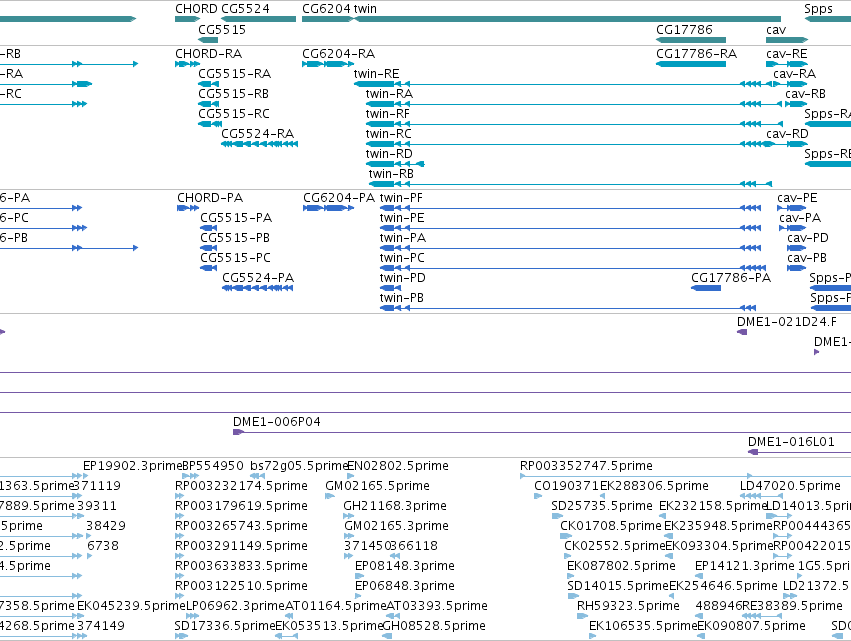Select EST RP003633833.5prime

point(241,566)
